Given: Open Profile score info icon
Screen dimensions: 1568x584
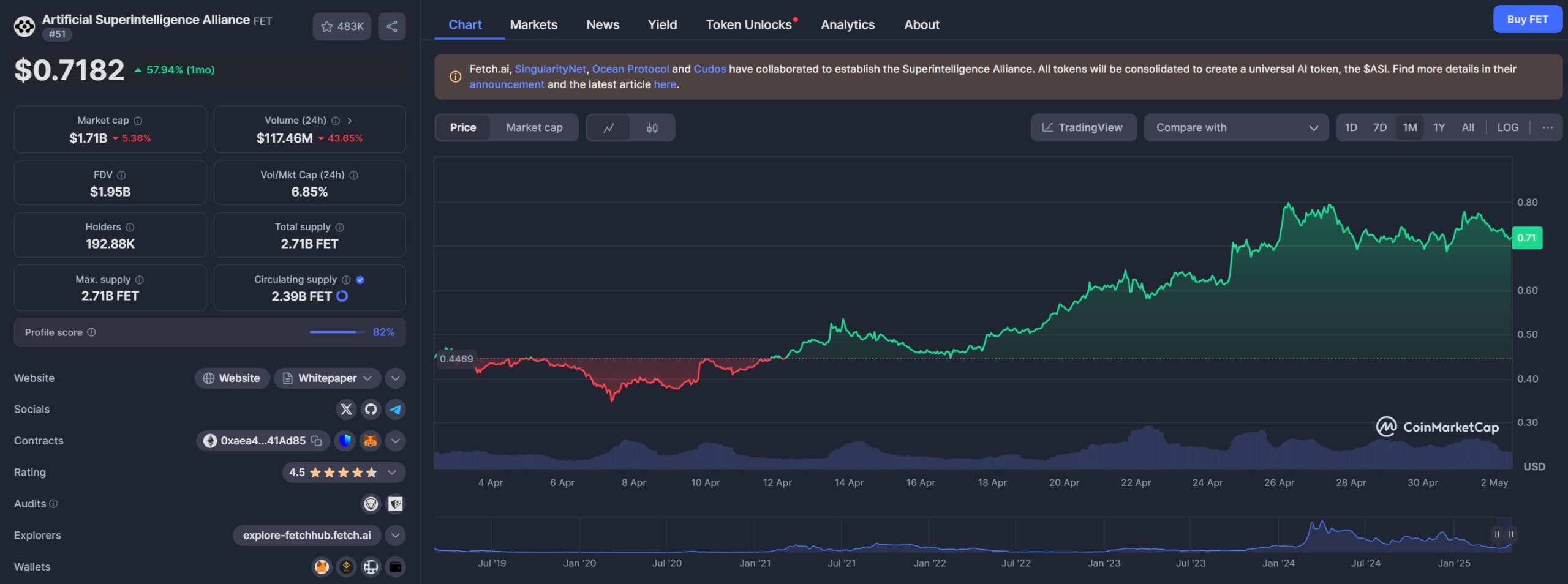Looking at the screenshot, I should [91, 332].
